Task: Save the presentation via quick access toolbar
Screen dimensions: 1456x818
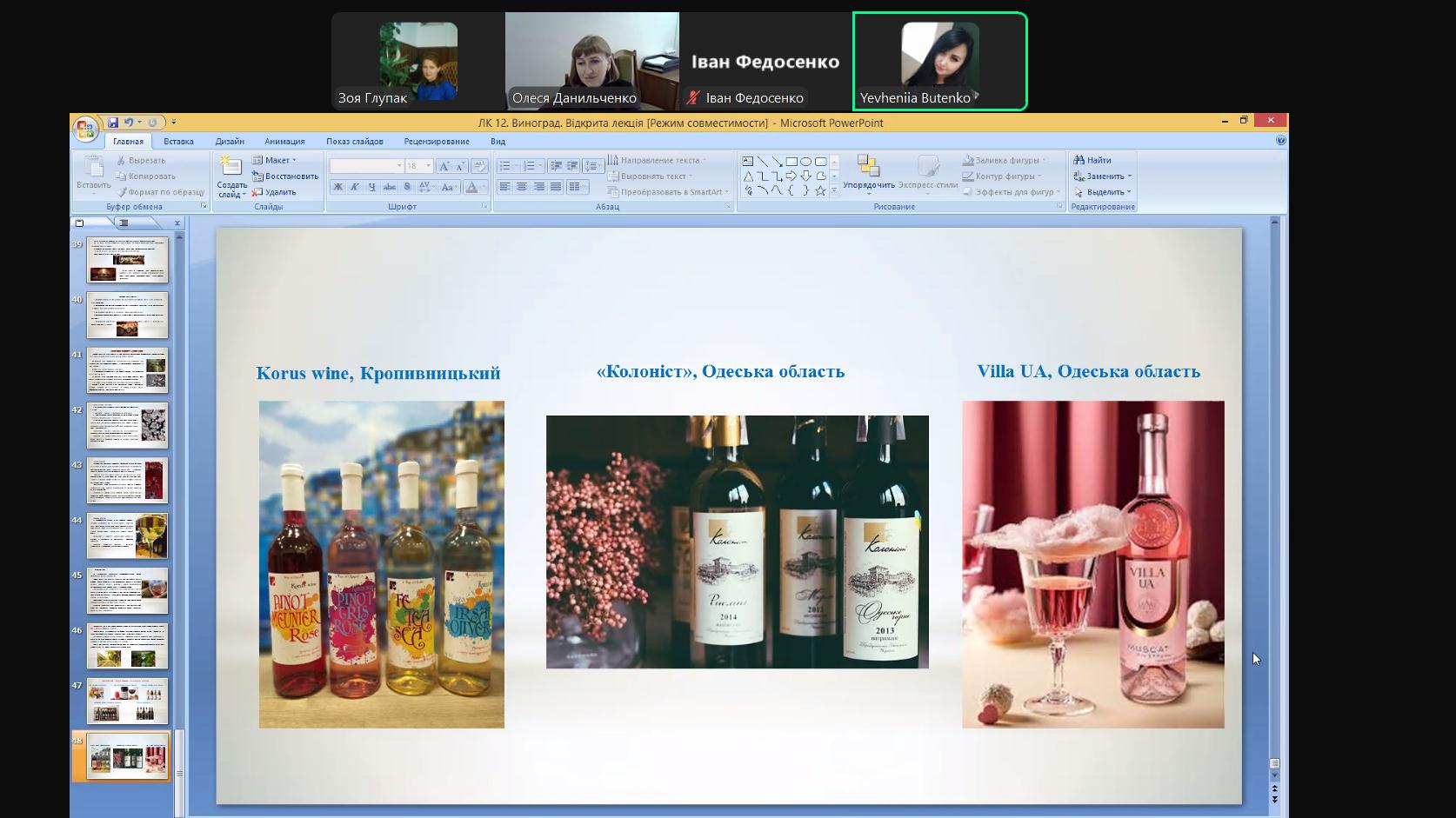Action: [113, 123]
